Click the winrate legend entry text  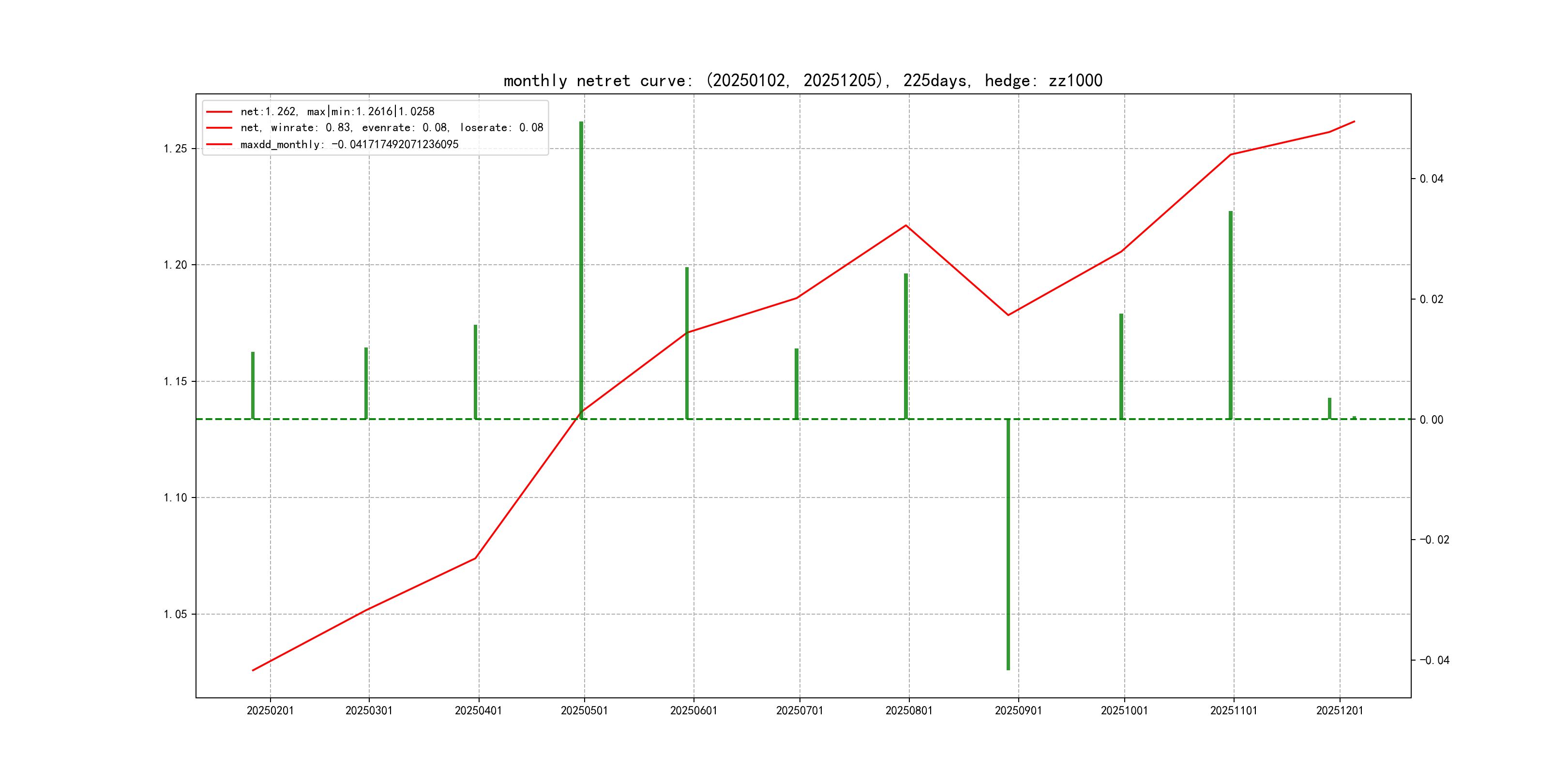click(392, 128)
